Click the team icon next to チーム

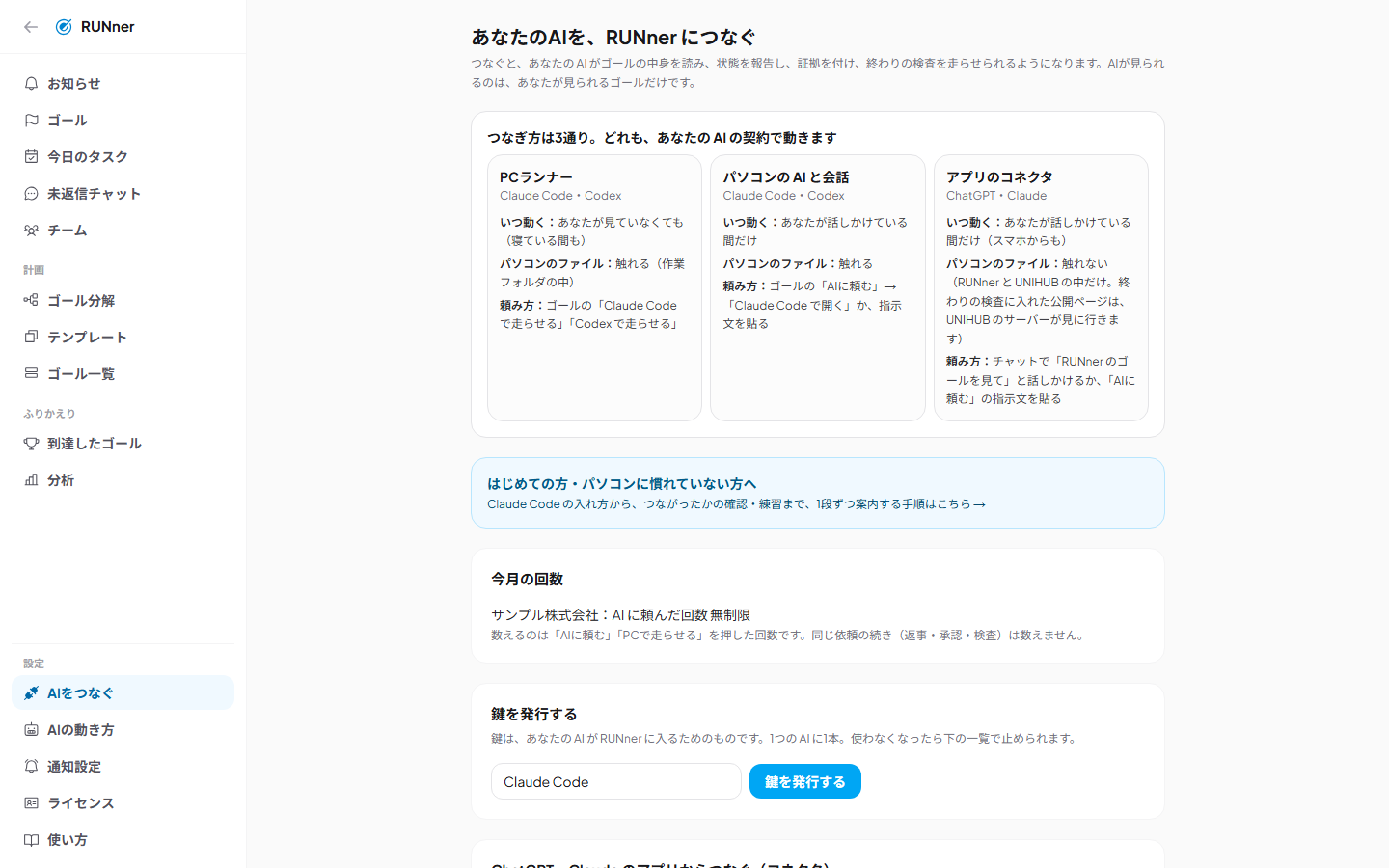31,231
